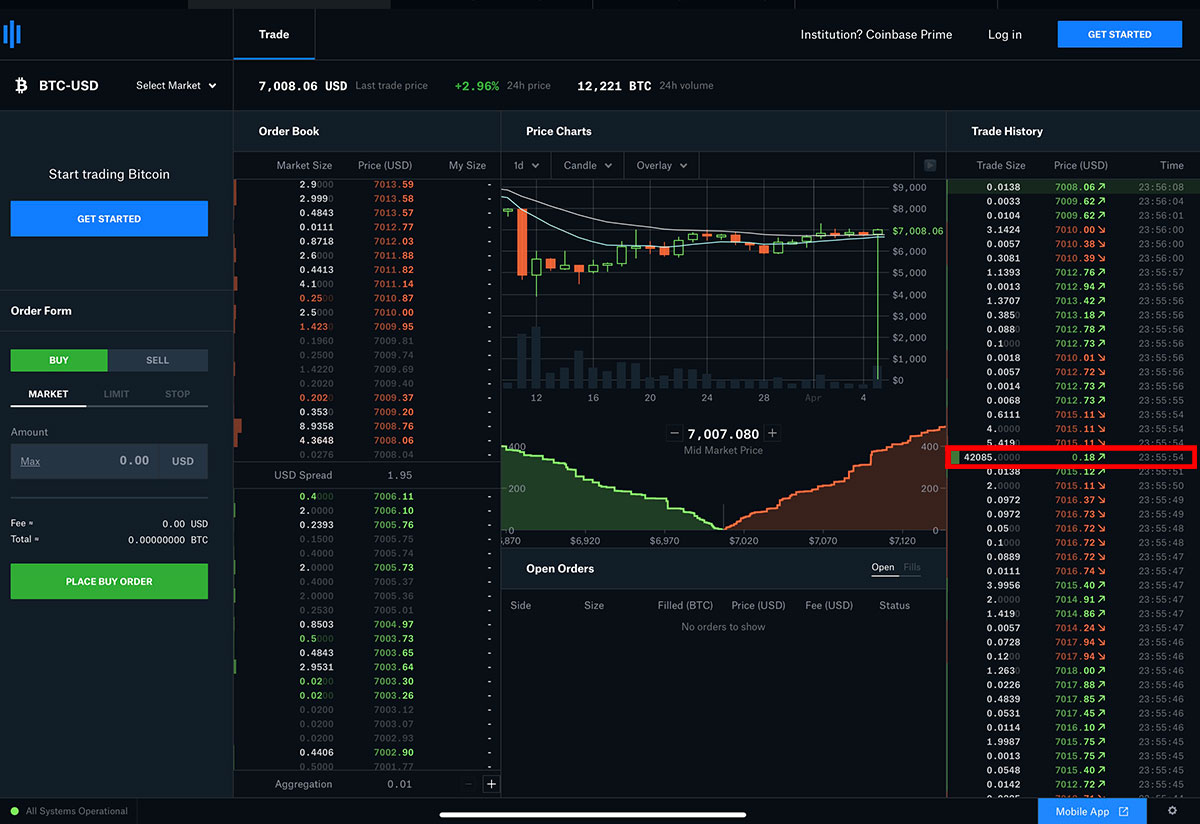Zoom out depth chart with minus icon
Viewport: 1200px width, 824px height.
point(675,434)
